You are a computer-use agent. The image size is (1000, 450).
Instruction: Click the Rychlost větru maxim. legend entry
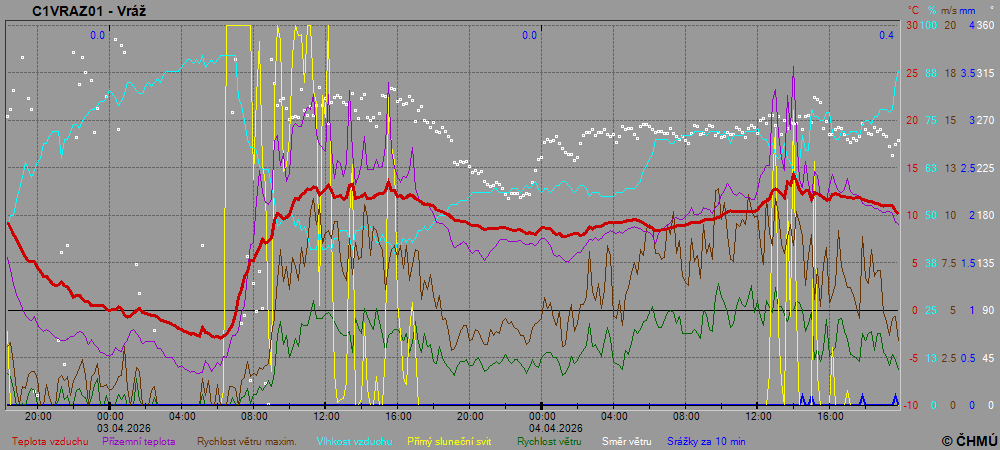point(246,440)
